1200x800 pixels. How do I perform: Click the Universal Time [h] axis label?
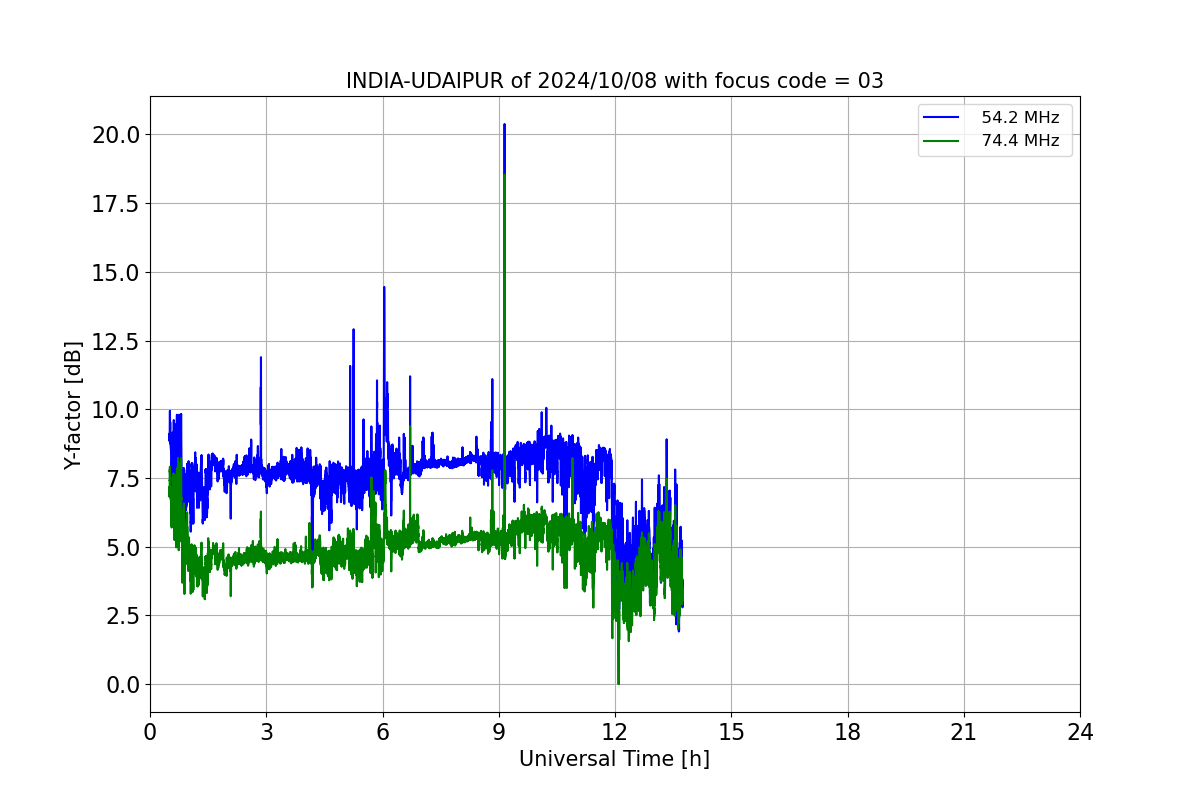[614, 759]
